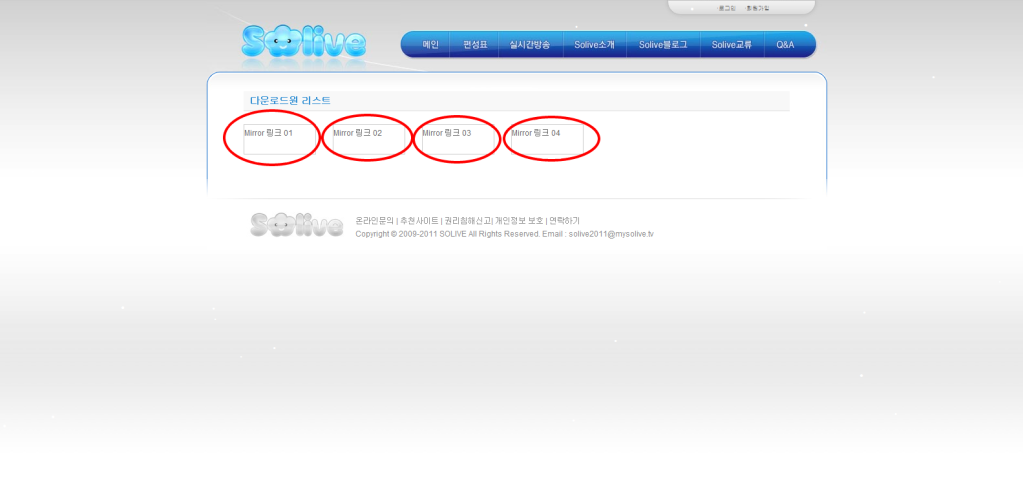
Task: Choose Mirror 링크 04 download link
Action: coord(535,133)
